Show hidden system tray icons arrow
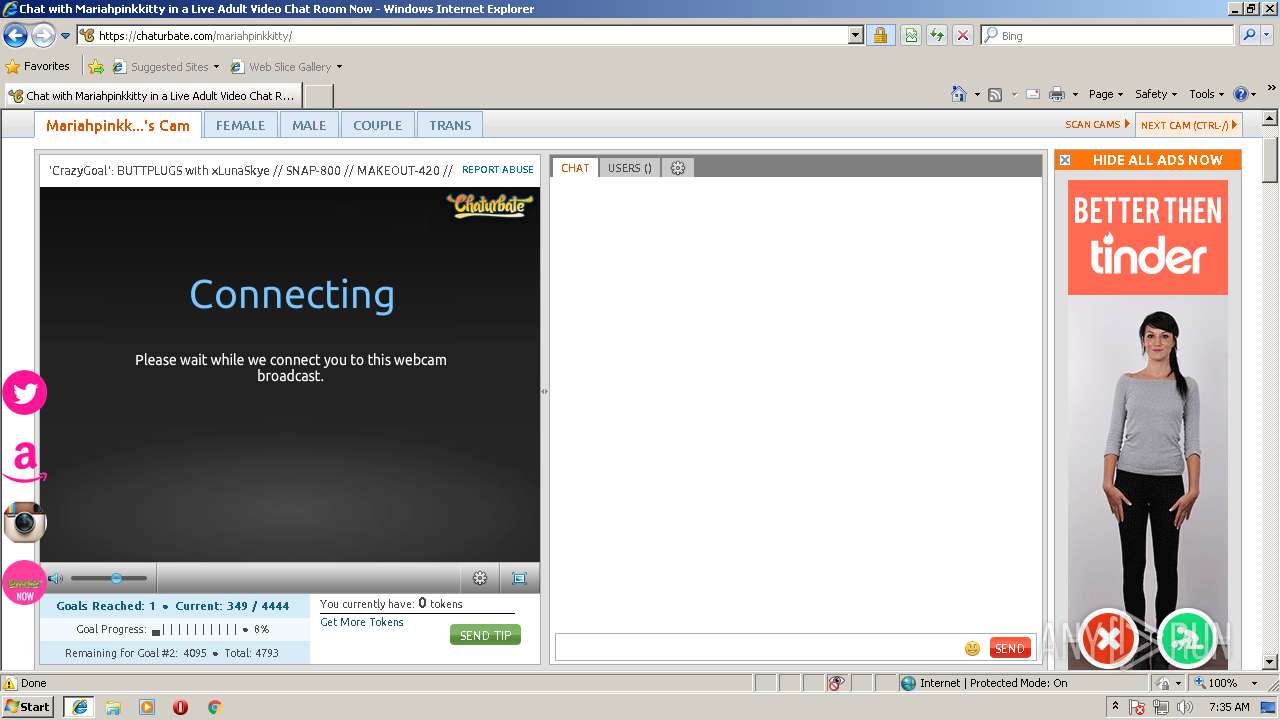 pyautogui.click(x=1115, y=707)
